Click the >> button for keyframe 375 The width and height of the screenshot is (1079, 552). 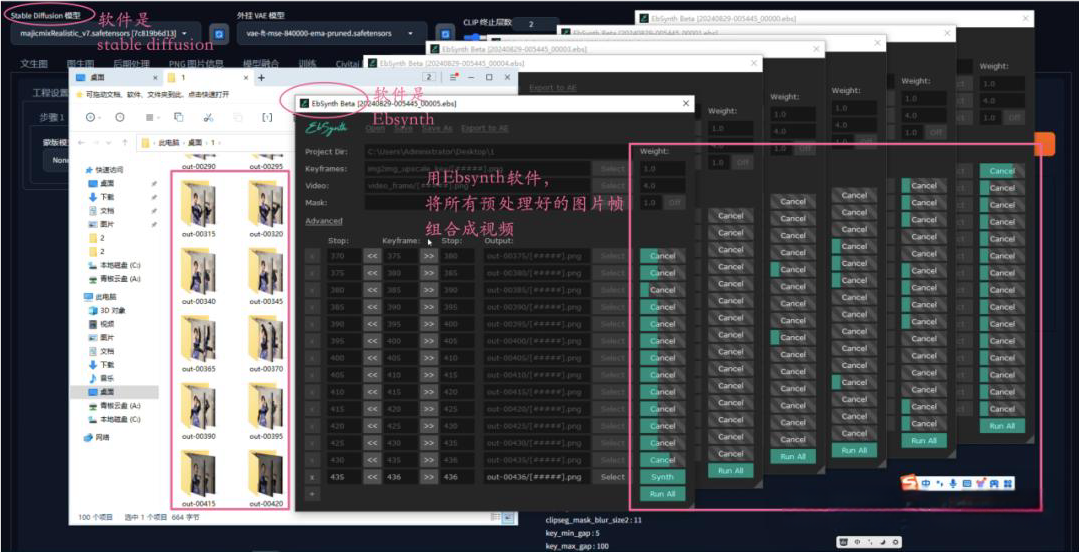[428, 255]
